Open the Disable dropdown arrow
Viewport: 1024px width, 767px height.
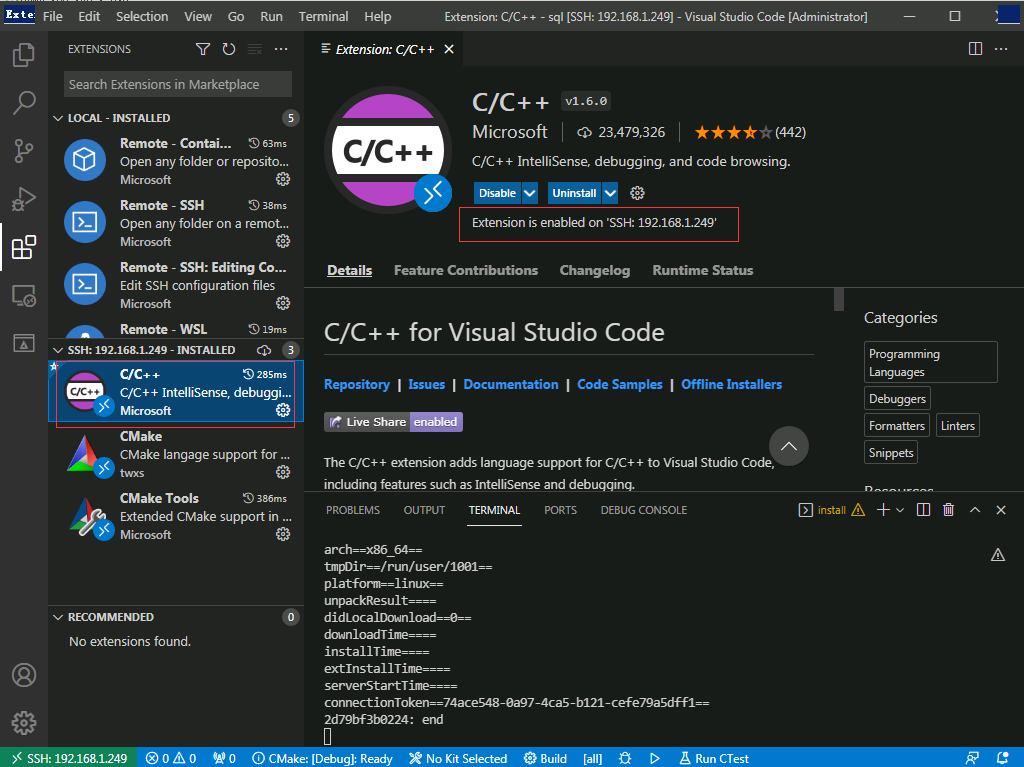pyautogui.click(x=530, y=193)
